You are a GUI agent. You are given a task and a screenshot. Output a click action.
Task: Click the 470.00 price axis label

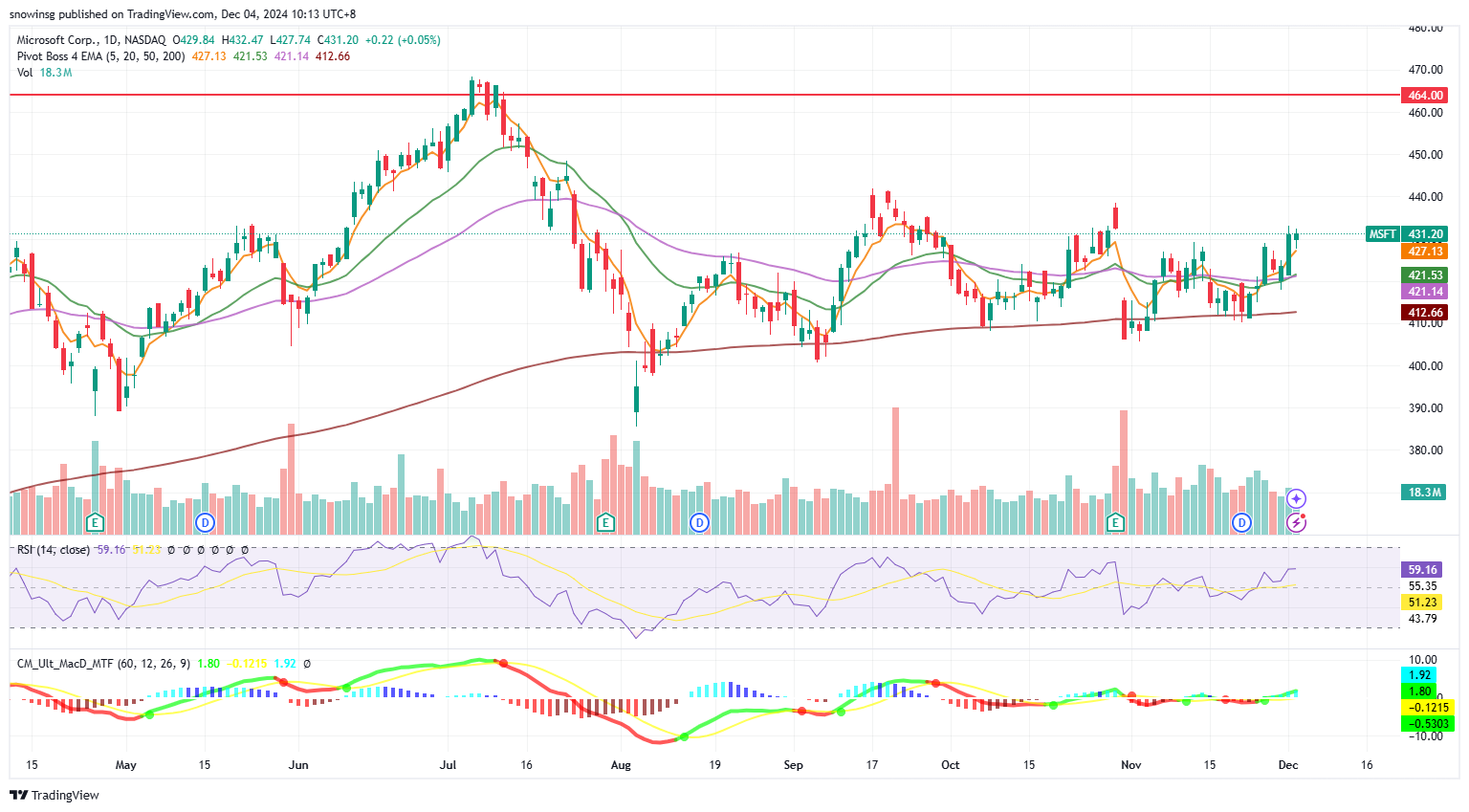(x=1425, y=70)
